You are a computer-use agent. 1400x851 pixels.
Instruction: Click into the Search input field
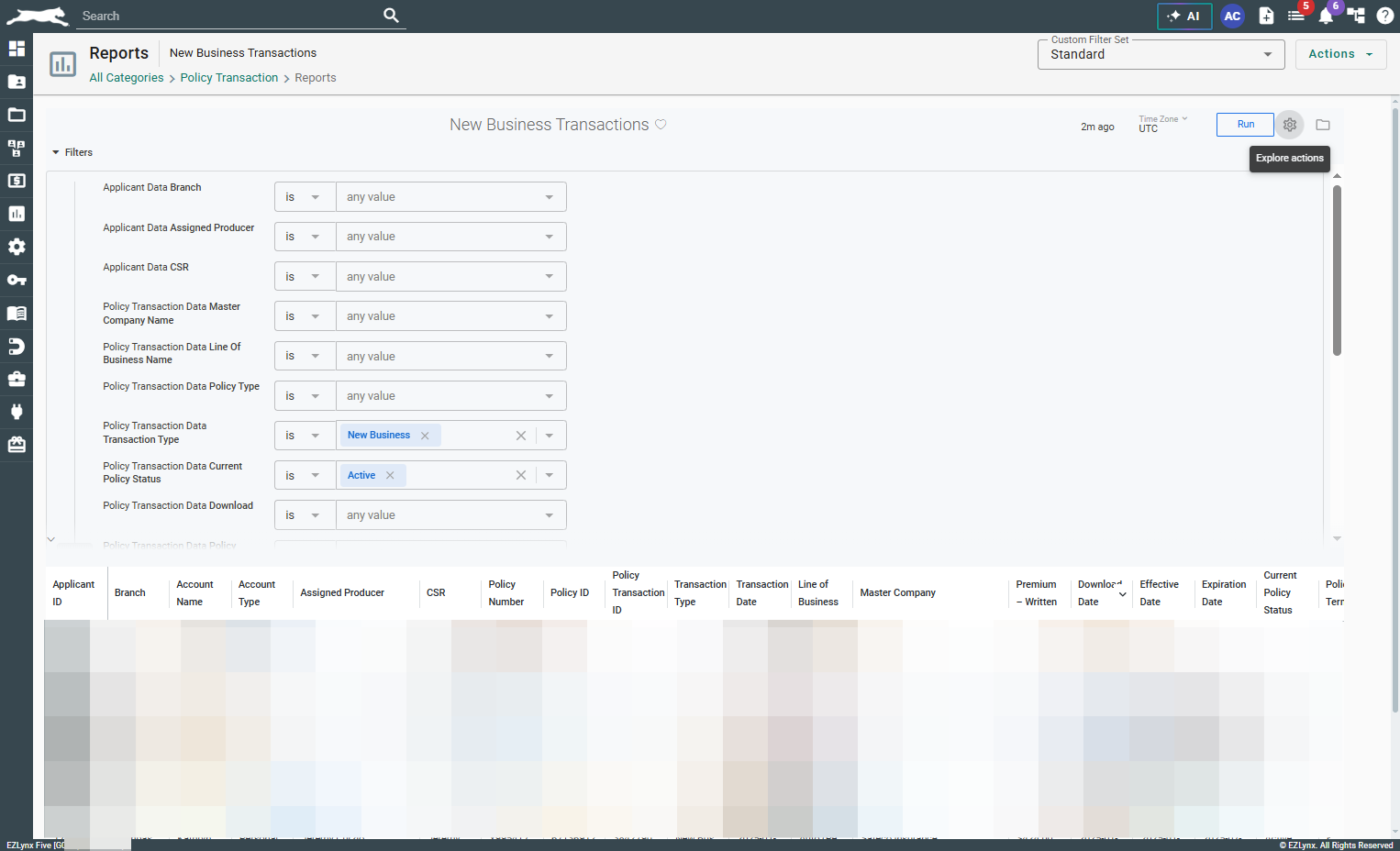point(229,16)
